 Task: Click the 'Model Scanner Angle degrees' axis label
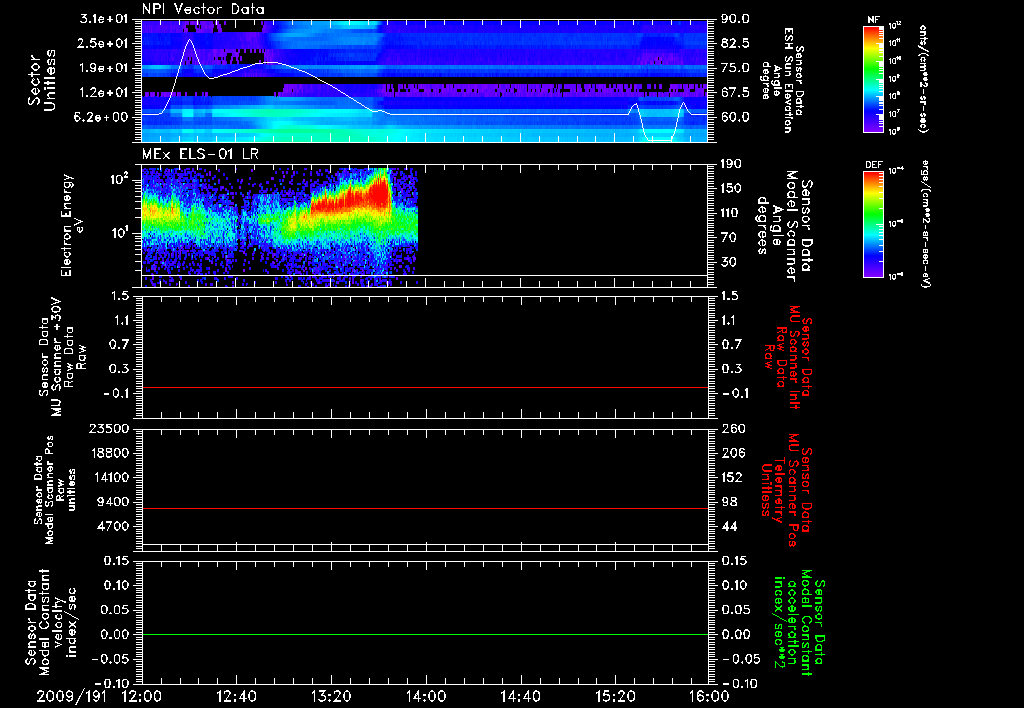coord(784,226)
